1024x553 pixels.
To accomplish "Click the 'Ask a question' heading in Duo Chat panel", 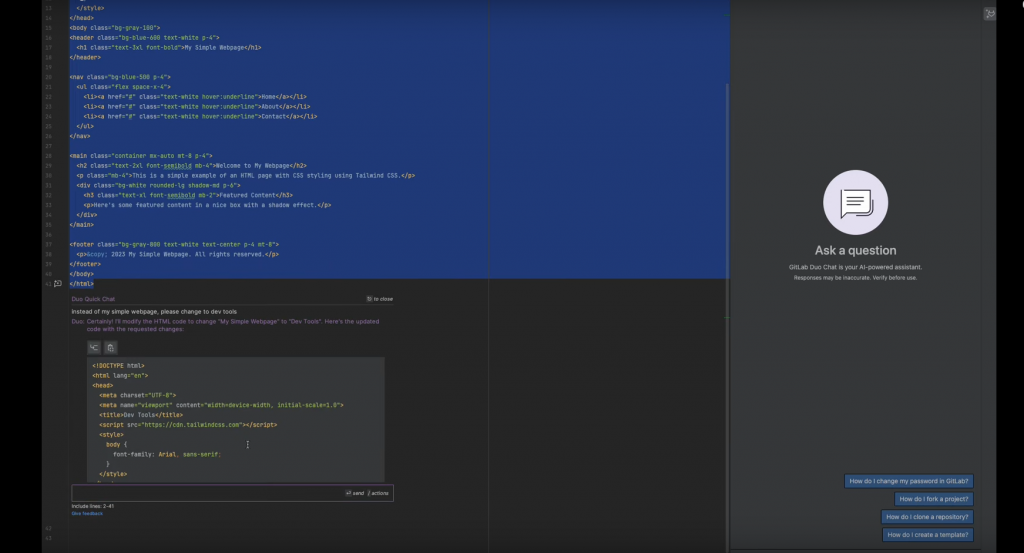I will click(x=856, y=250).
